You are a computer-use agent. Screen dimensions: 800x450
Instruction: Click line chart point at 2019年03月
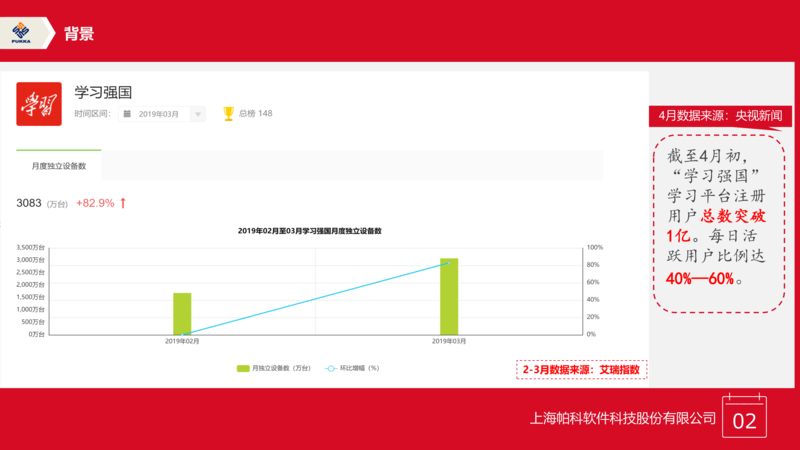tap(449, 262)
